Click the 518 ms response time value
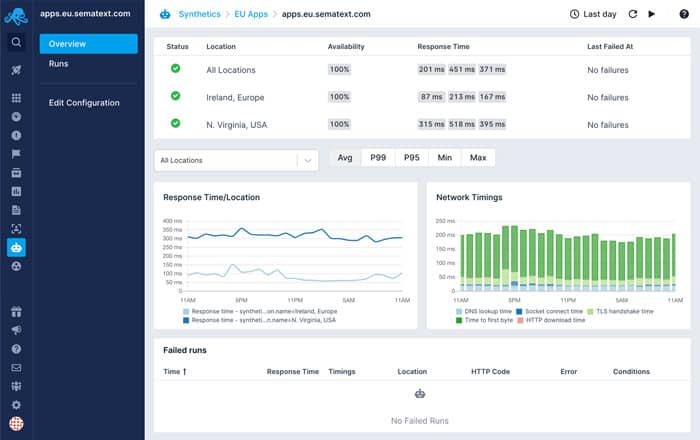The image size is (700, 440). (x=462, y=124)
